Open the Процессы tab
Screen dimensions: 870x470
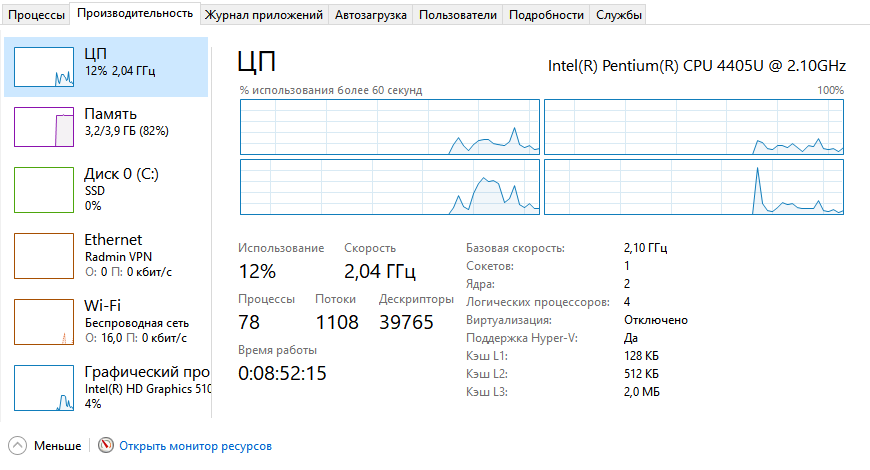[36, 15]
